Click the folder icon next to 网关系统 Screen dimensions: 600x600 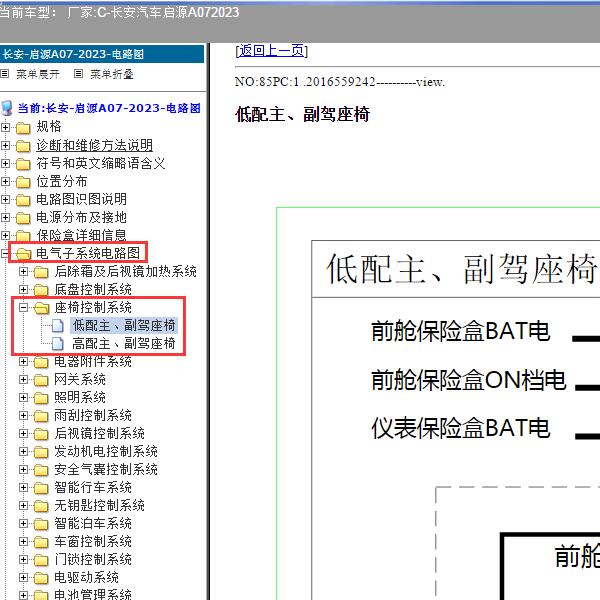tap(41, 380)
